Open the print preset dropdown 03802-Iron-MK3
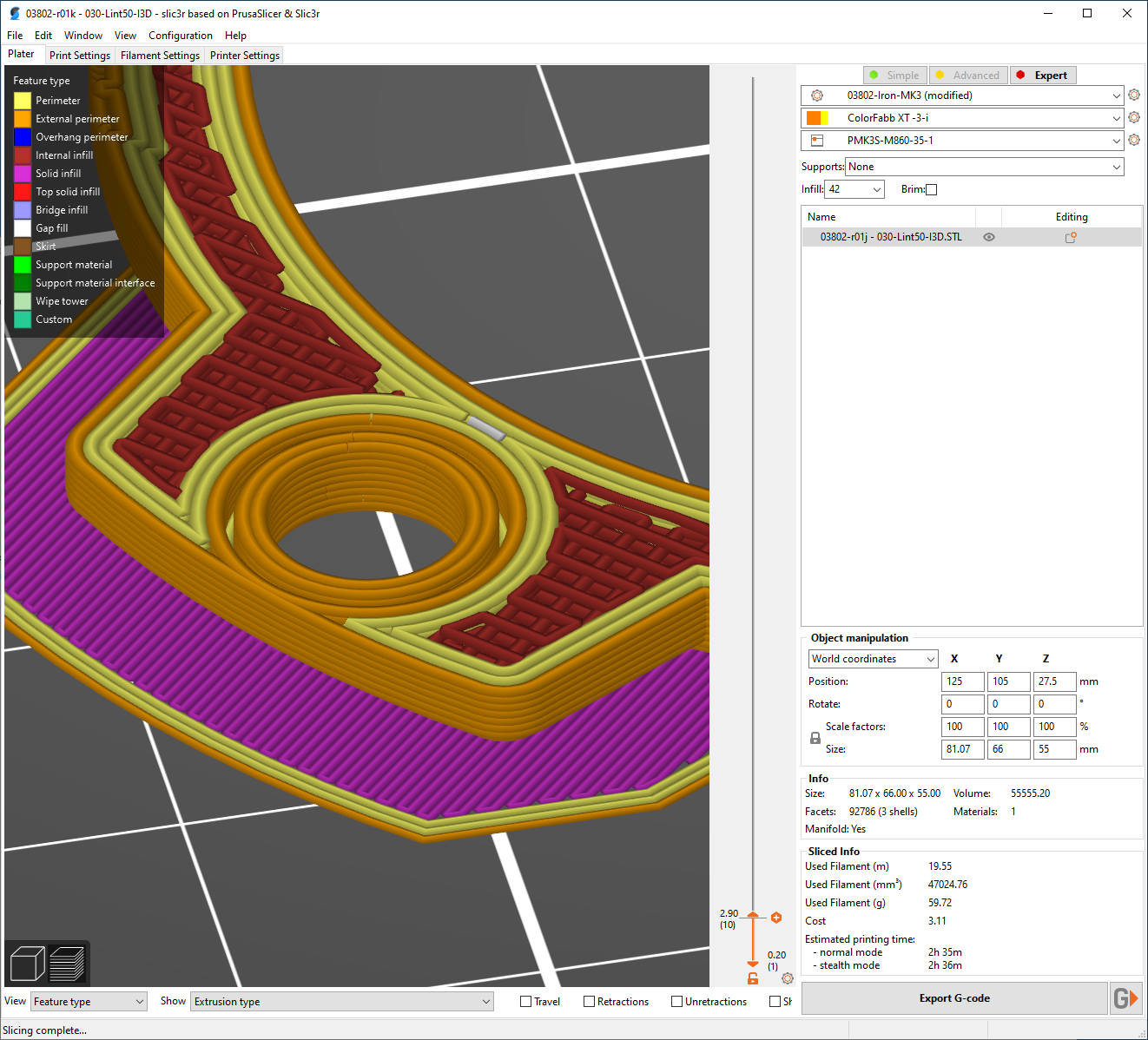Image resolution: width=1148 pixels, height=1040 pixels. tap(962, 95)
